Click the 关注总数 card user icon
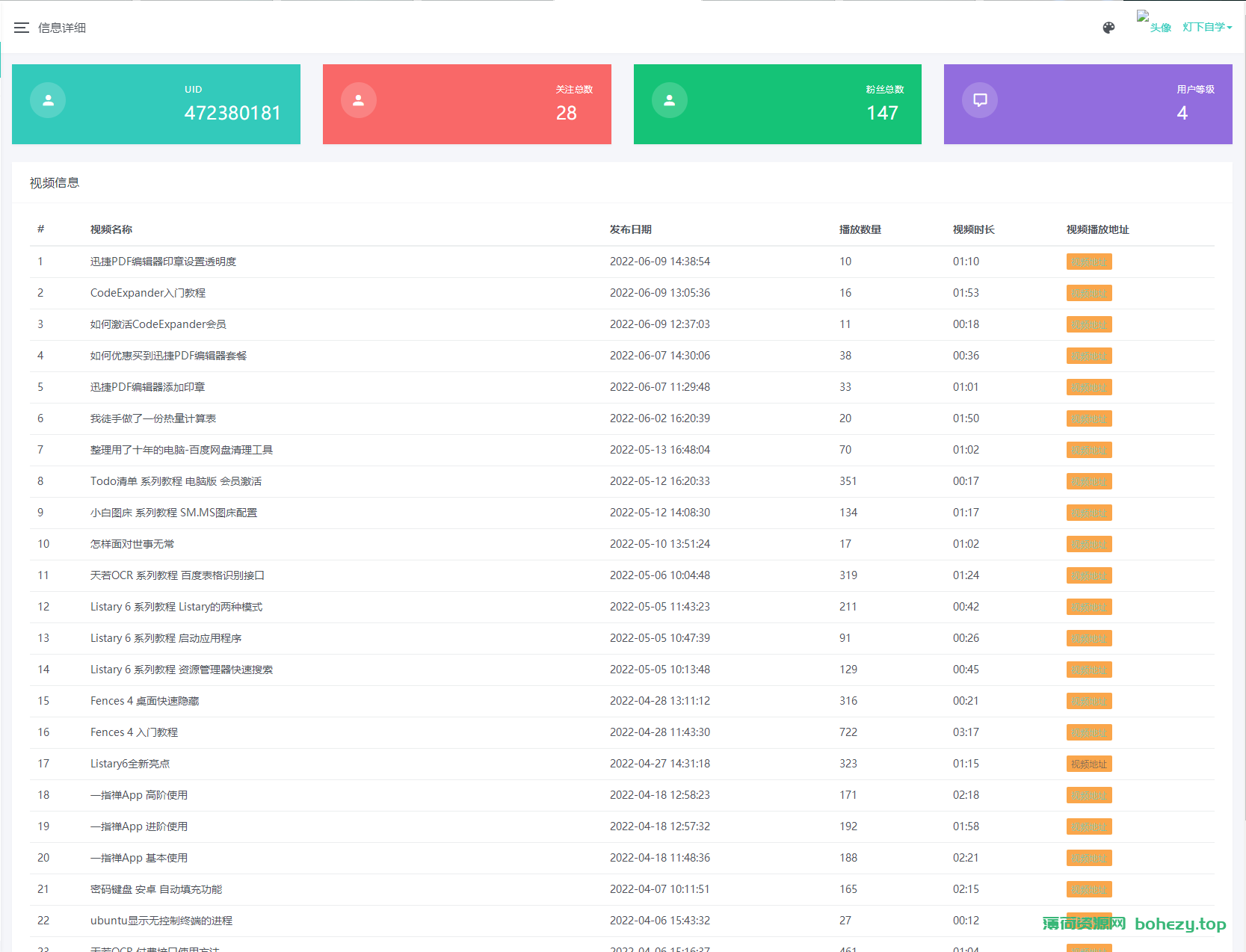 (359, 100)
